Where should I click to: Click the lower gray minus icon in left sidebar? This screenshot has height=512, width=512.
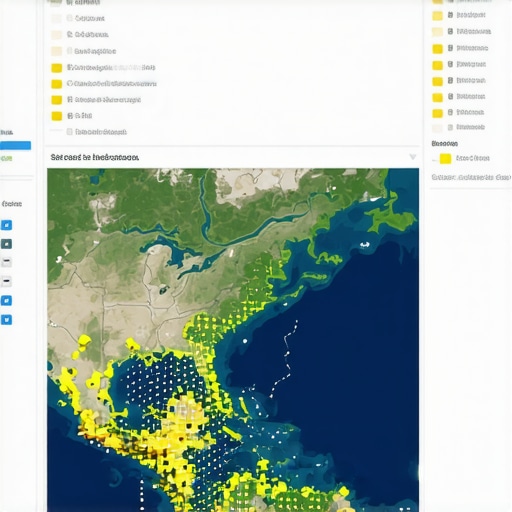(6, 281)
